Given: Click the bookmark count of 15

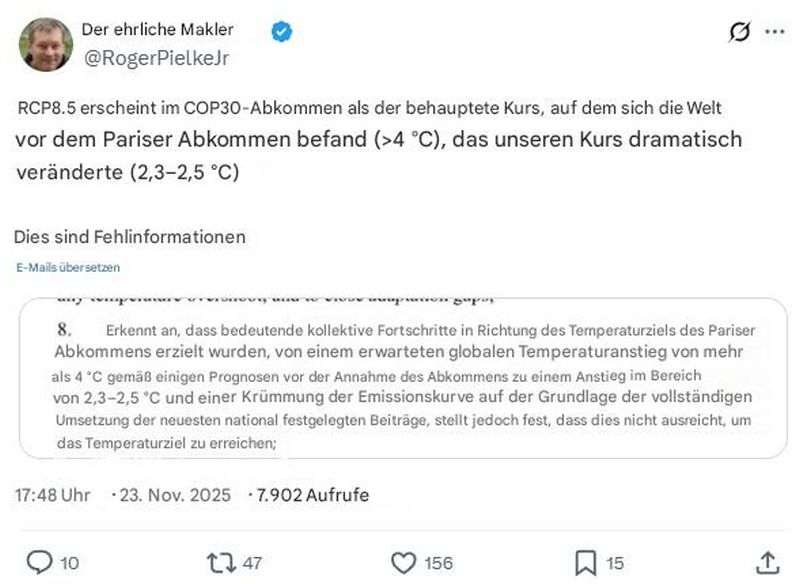Looking at the screenshot, I should click(615, 563).
